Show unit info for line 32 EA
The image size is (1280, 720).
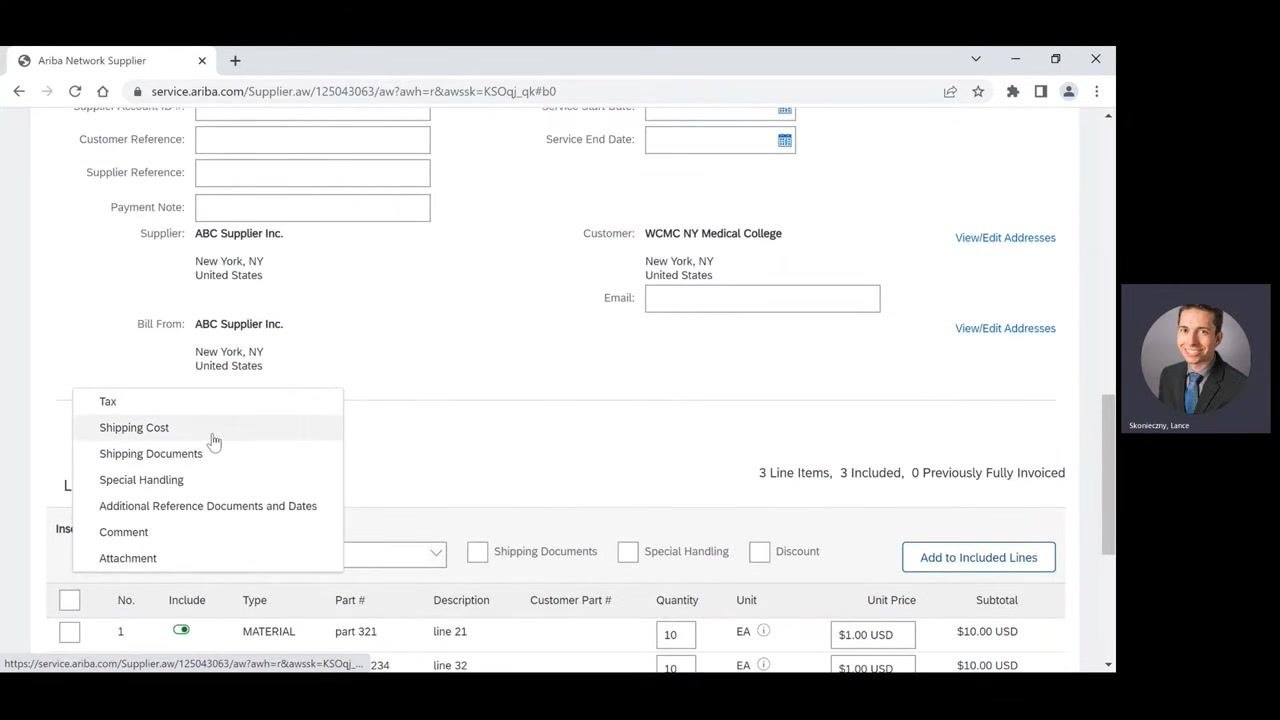[x=763, y=664]
